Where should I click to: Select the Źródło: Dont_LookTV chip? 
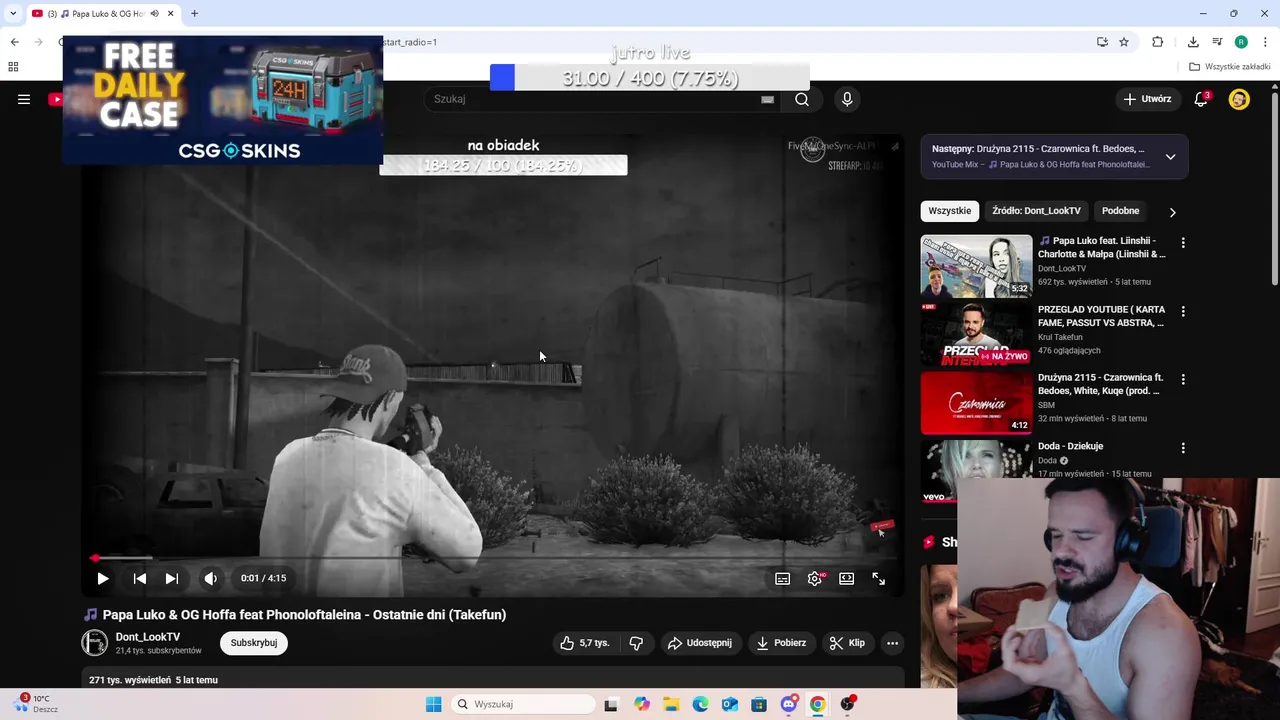pyautogui.click(x=1036, y=211)
